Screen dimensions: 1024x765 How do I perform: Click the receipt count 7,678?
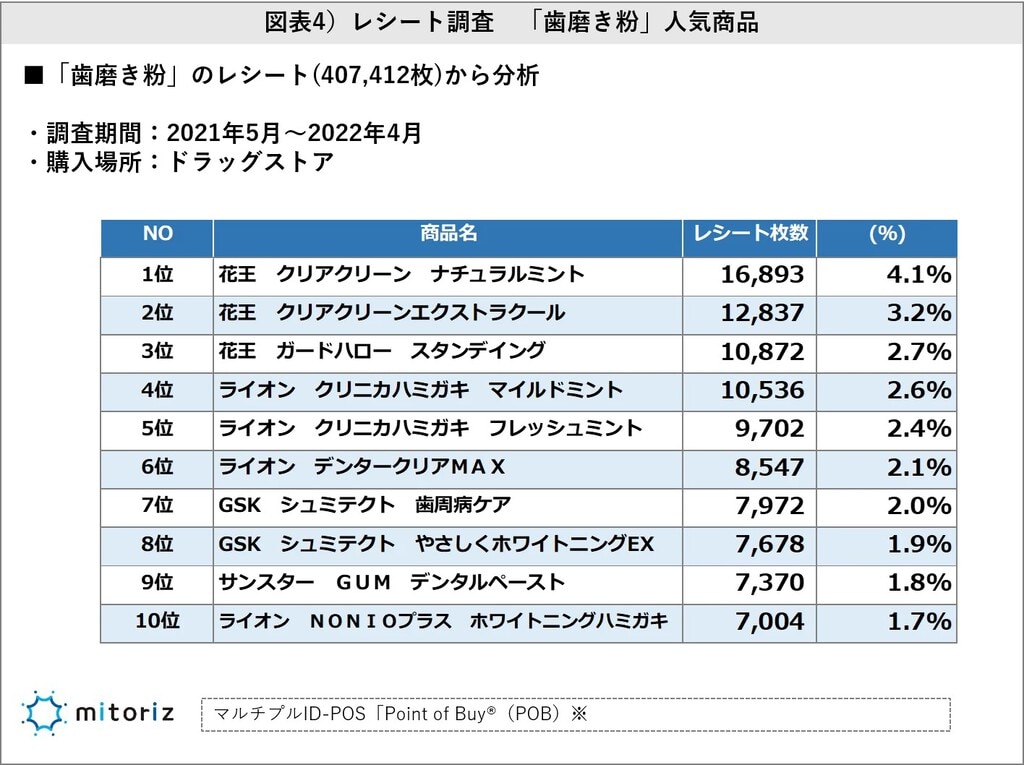click(769, 544)
